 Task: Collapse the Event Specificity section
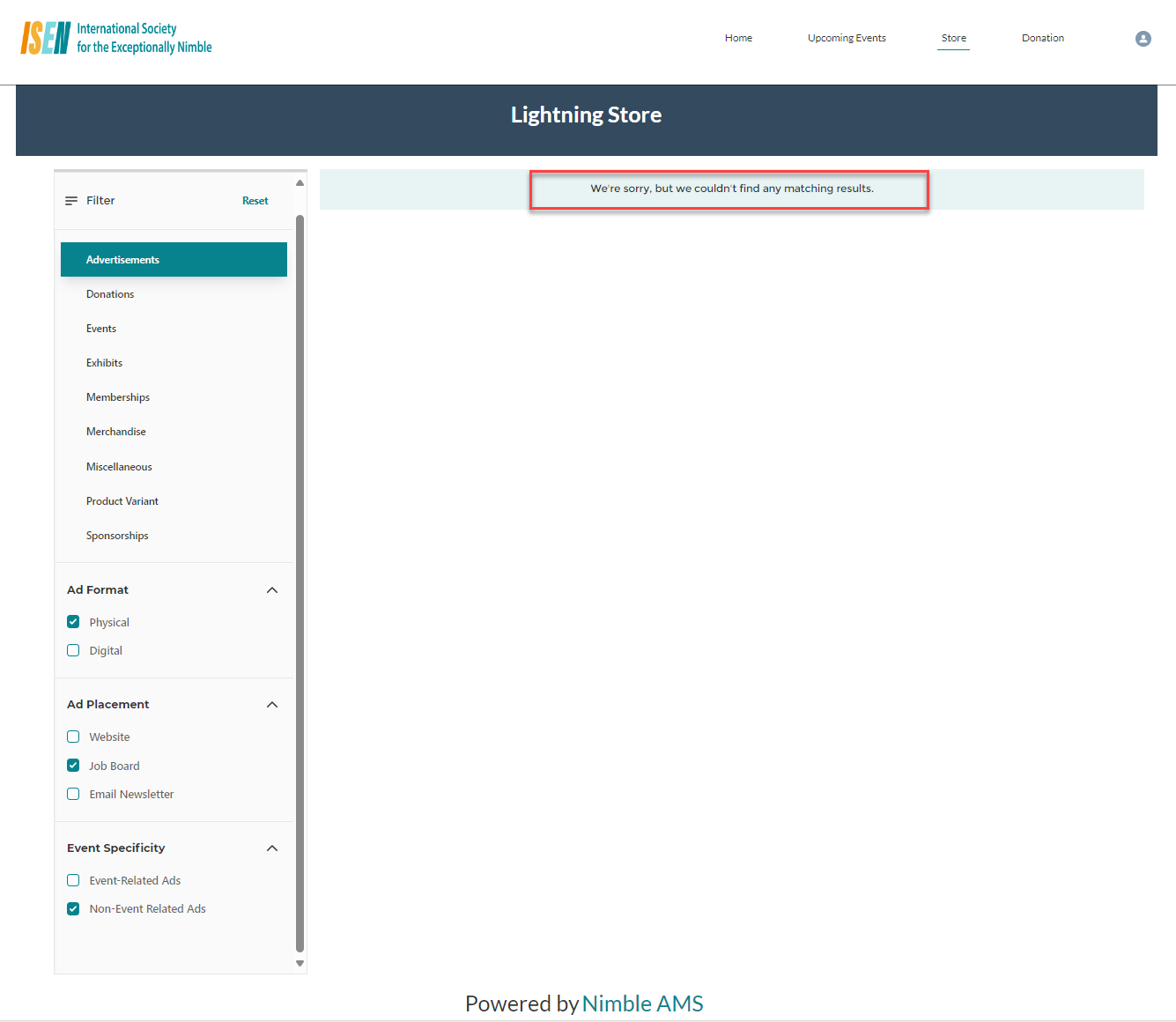[x=272, y=848]
